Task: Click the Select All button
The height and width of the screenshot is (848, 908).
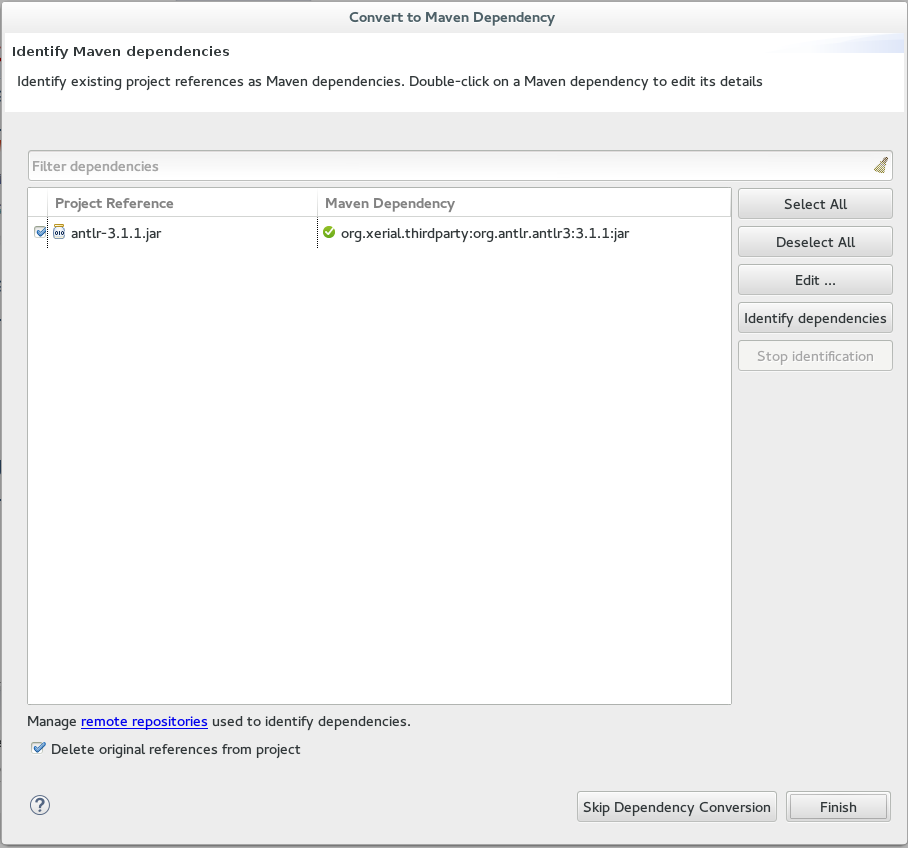Action: [x=815, y=204]
